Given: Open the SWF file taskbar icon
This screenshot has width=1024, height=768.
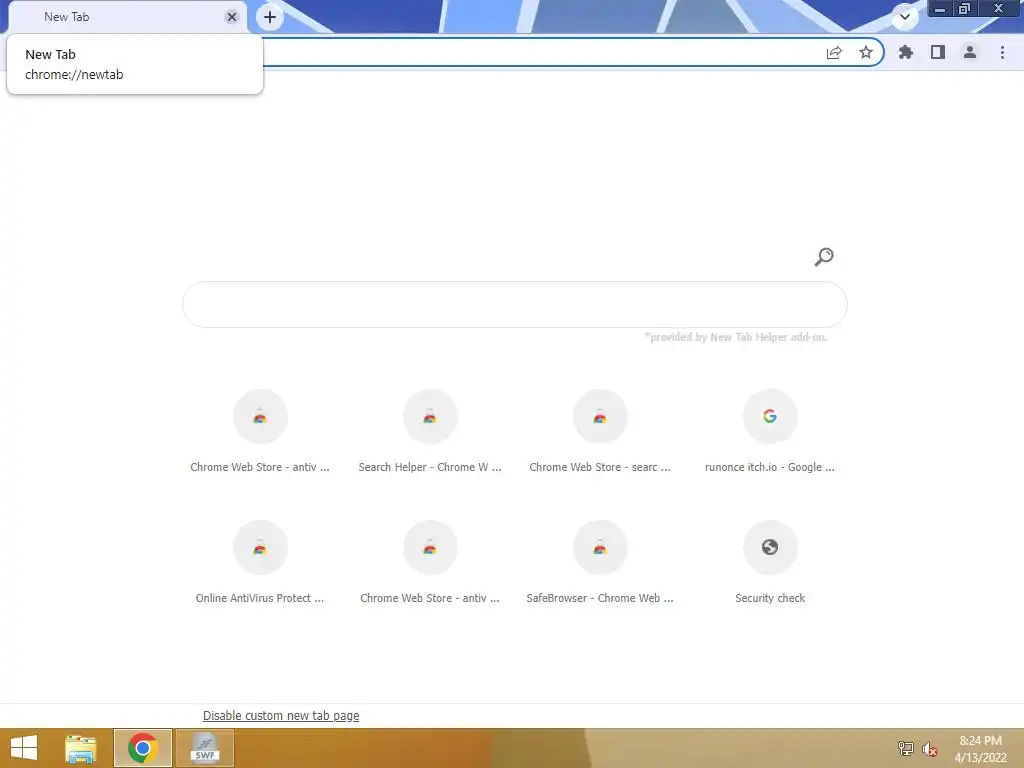Looking at the screenshot, I should [205, 748].
